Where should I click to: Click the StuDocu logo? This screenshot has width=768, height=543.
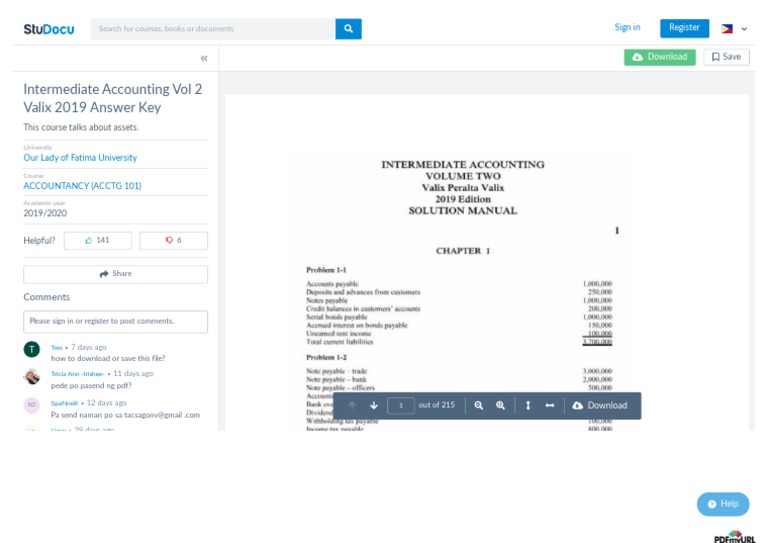[48, 29]
